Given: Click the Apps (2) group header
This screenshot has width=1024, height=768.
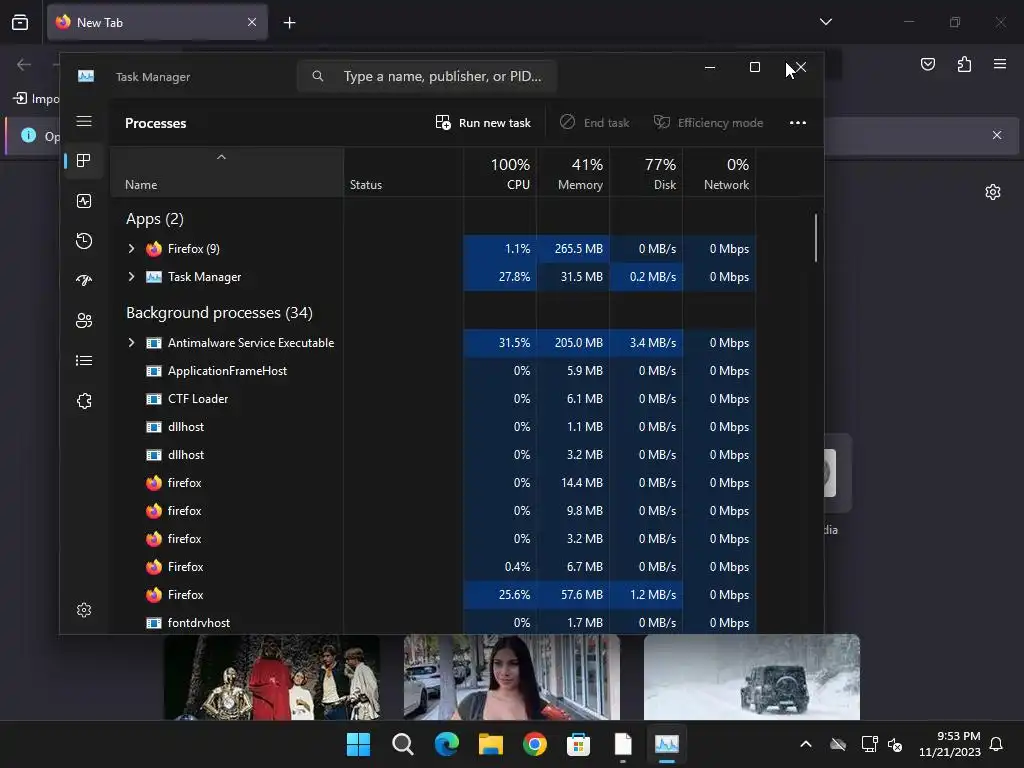Looking at the screenshot, I should coord(155,219).
